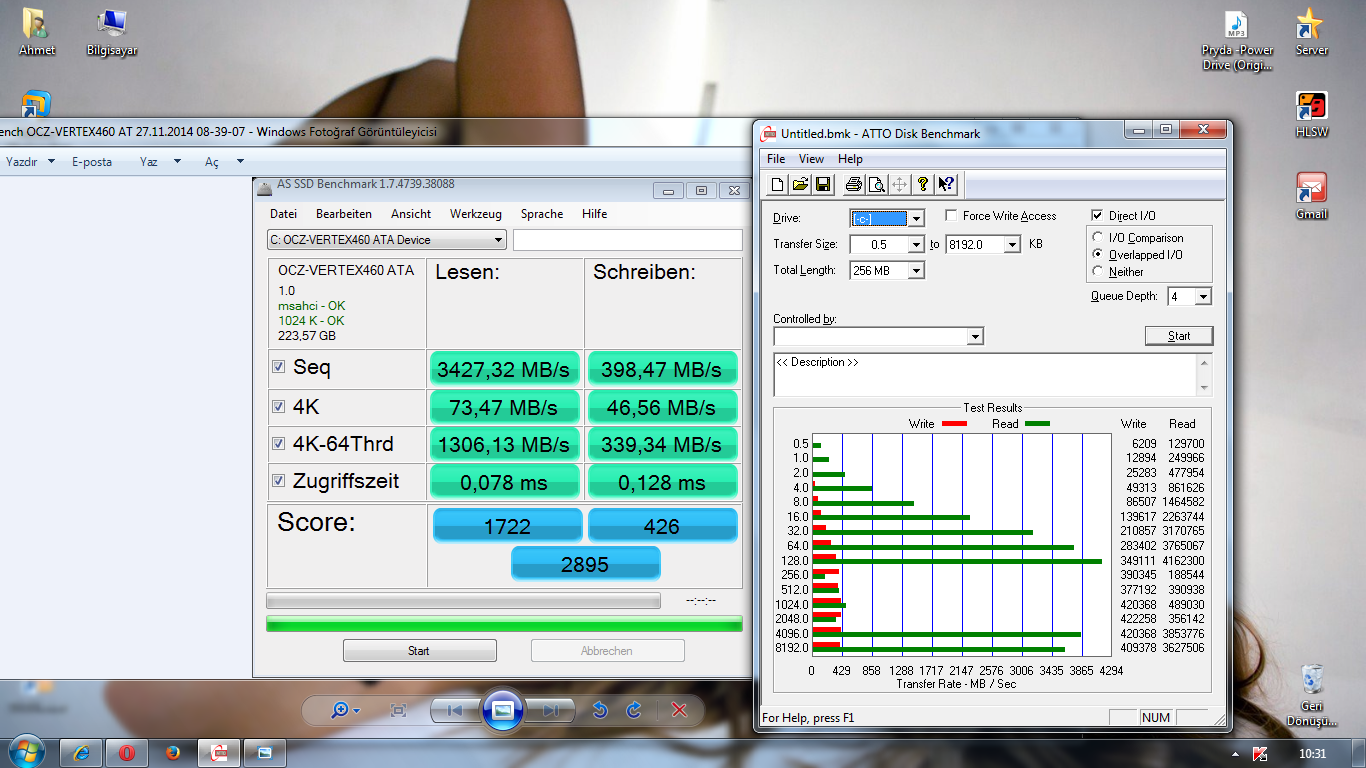The width and height of the screenshot is (1366, 768).
Task: Open the Ahmet user folder on desktop
Action: [x=37, y=31]
